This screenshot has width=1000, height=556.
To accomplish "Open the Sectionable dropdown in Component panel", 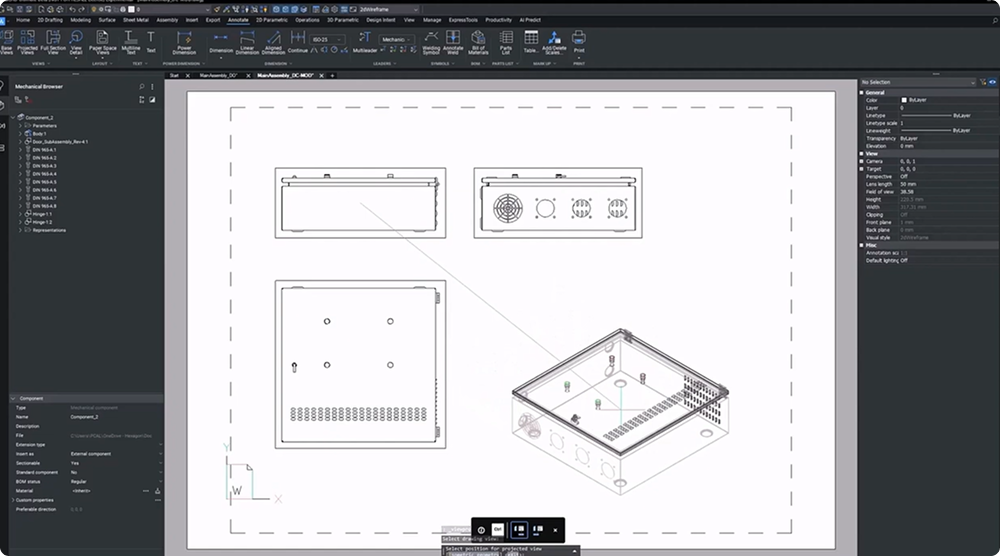I will [x=160, y=463].
